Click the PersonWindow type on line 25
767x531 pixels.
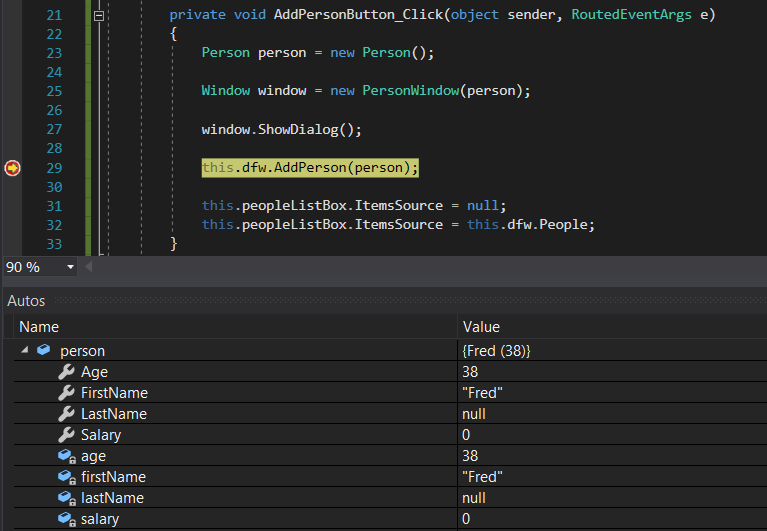[411, 90]
